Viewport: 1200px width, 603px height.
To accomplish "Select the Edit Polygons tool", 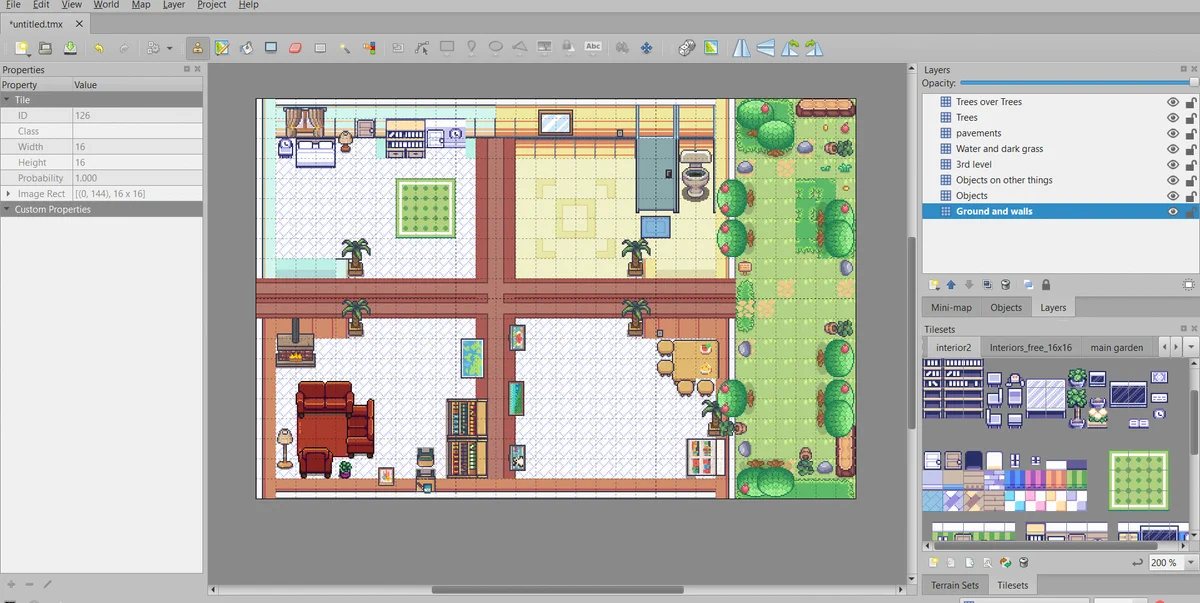I will point(421,47).
